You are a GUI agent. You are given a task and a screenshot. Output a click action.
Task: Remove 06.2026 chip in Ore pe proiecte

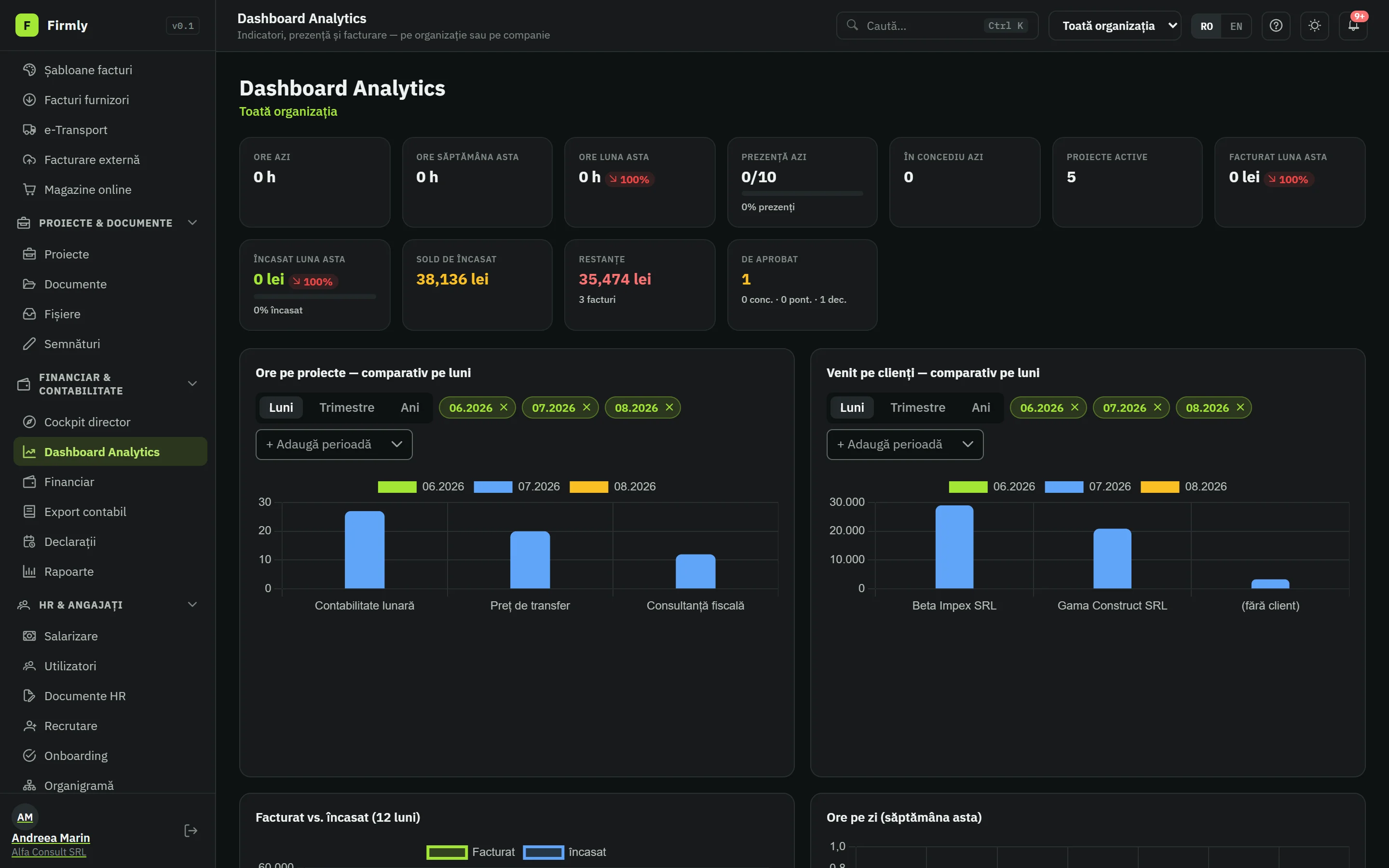pyautogui.click(x=504, y=407)
